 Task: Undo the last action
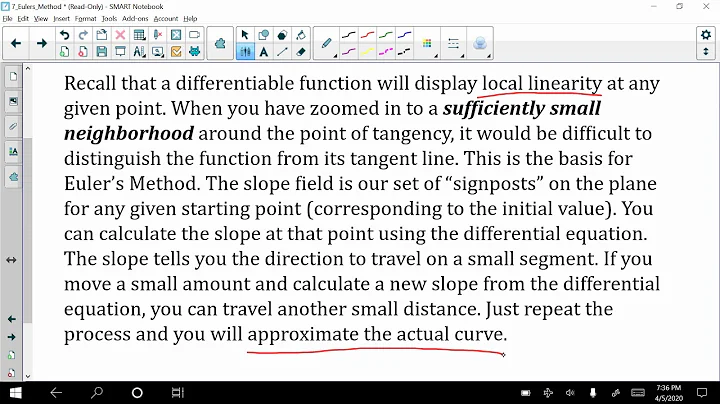pyautogui.click(x=65, y=35)
